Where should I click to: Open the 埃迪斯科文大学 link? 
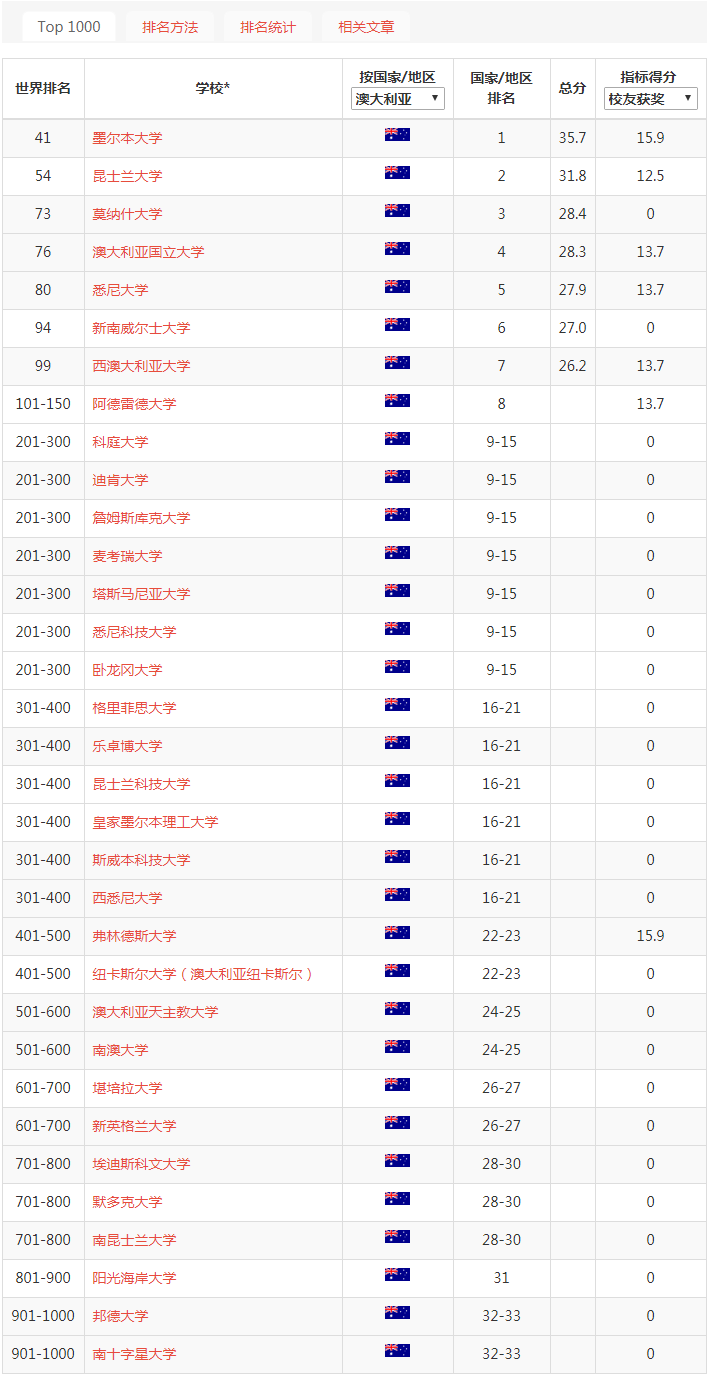[x=141, y=1164]
